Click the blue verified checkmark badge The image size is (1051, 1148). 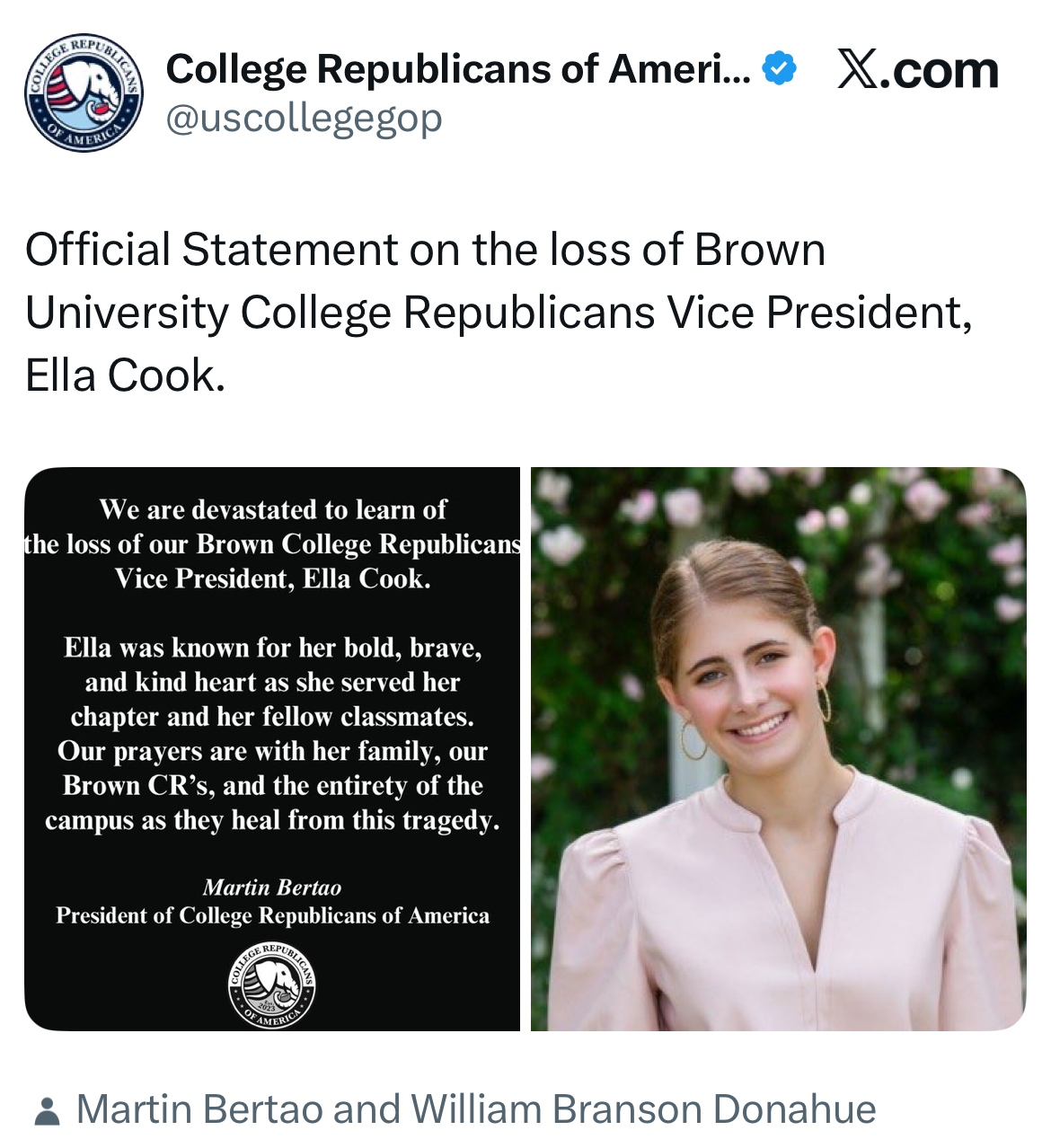(779, 69)
